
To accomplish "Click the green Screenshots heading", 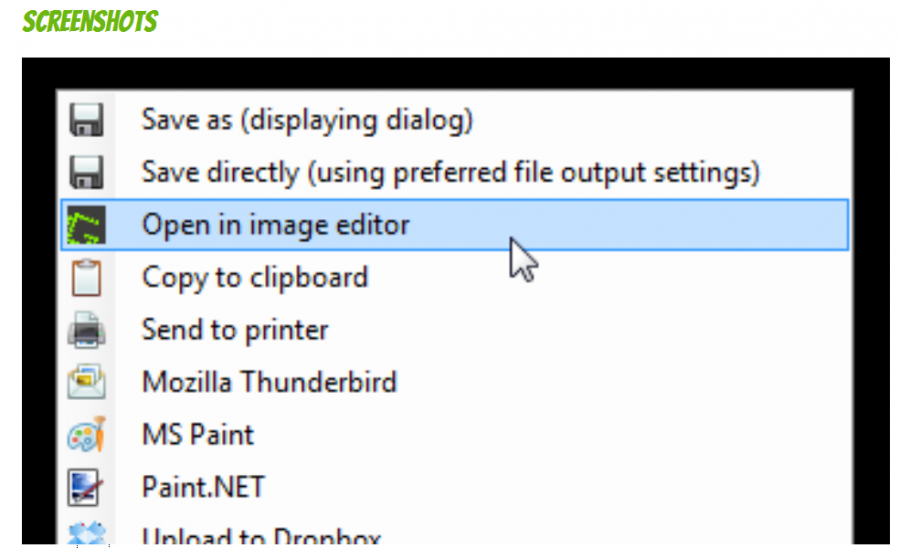I will click(x=90, y=22).
